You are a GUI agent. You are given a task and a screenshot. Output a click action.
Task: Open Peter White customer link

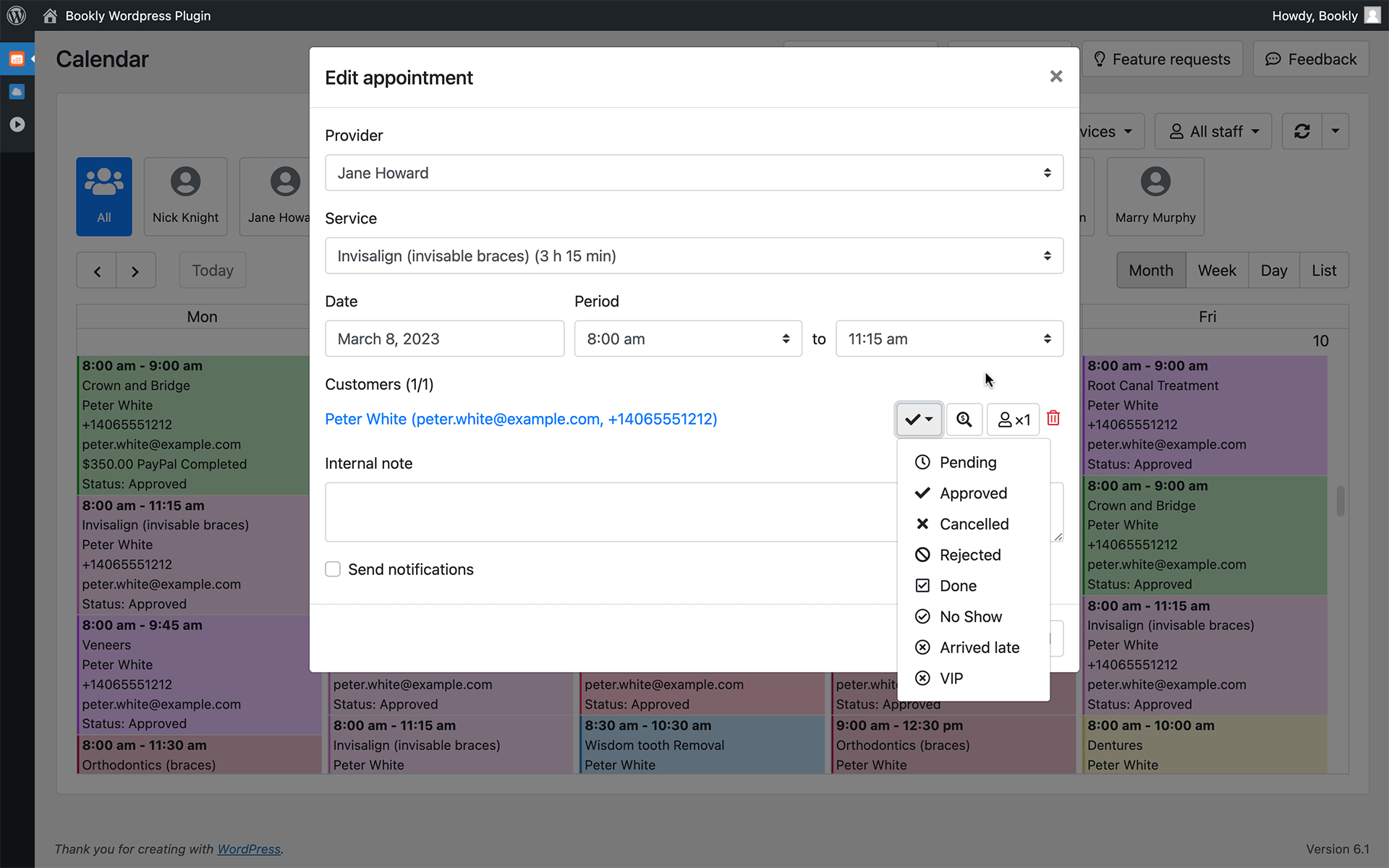pyautogui.click(x=520, y=420)
